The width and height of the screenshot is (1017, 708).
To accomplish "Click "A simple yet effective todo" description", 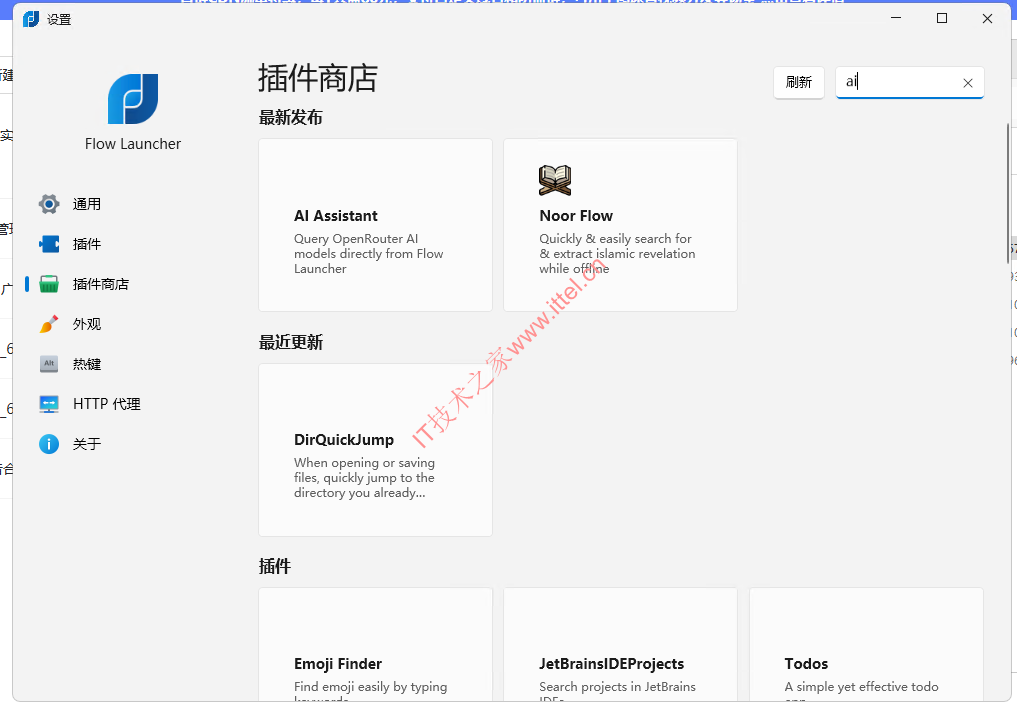I will pyautogui.click(x=861, y=687).
